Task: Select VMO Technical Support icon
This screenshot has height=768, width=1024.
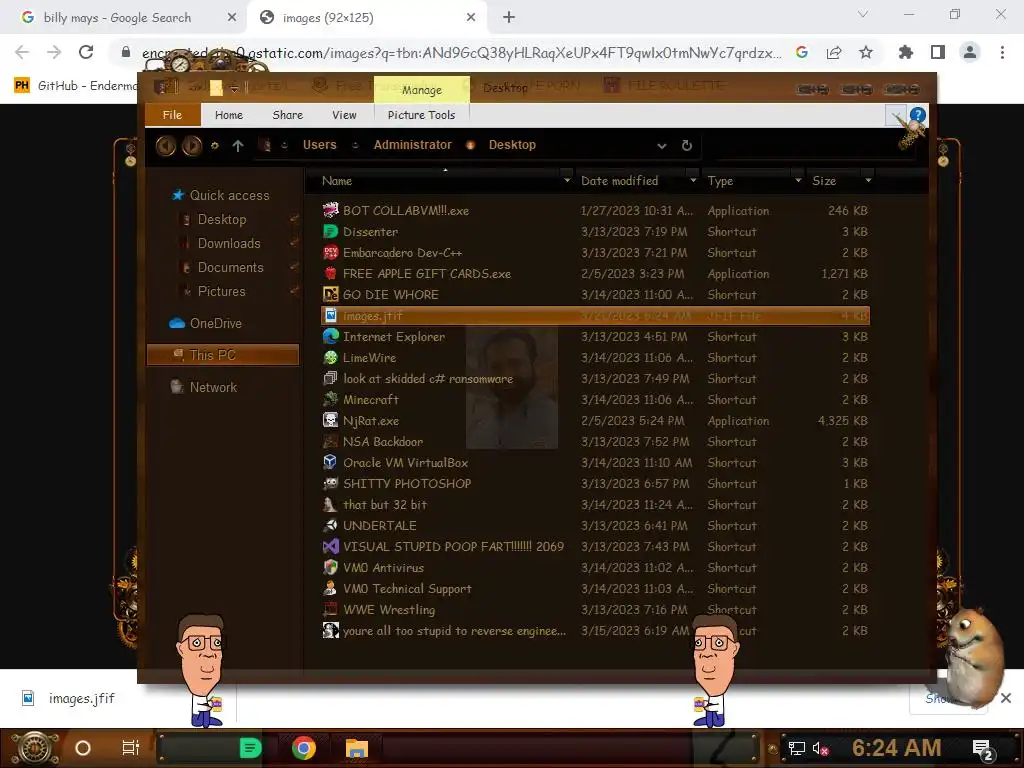Action: point(330,588)
